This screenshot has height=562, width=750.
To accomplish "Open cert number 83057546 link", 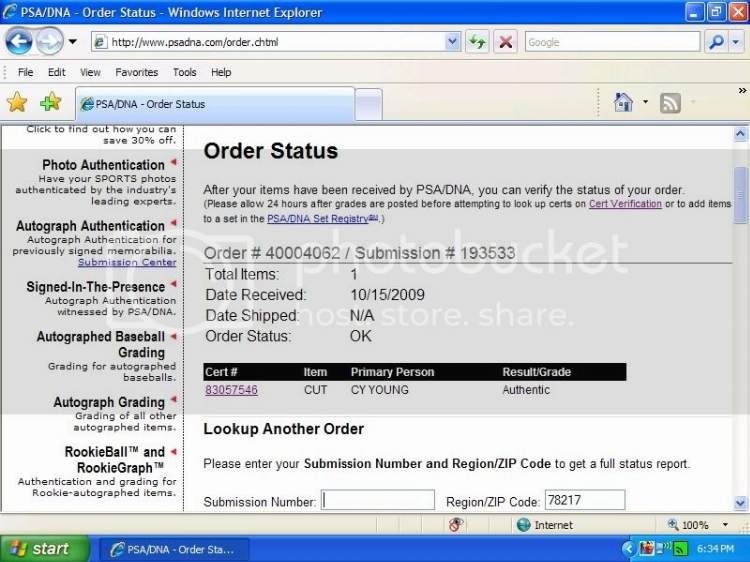I will point(232,390).
